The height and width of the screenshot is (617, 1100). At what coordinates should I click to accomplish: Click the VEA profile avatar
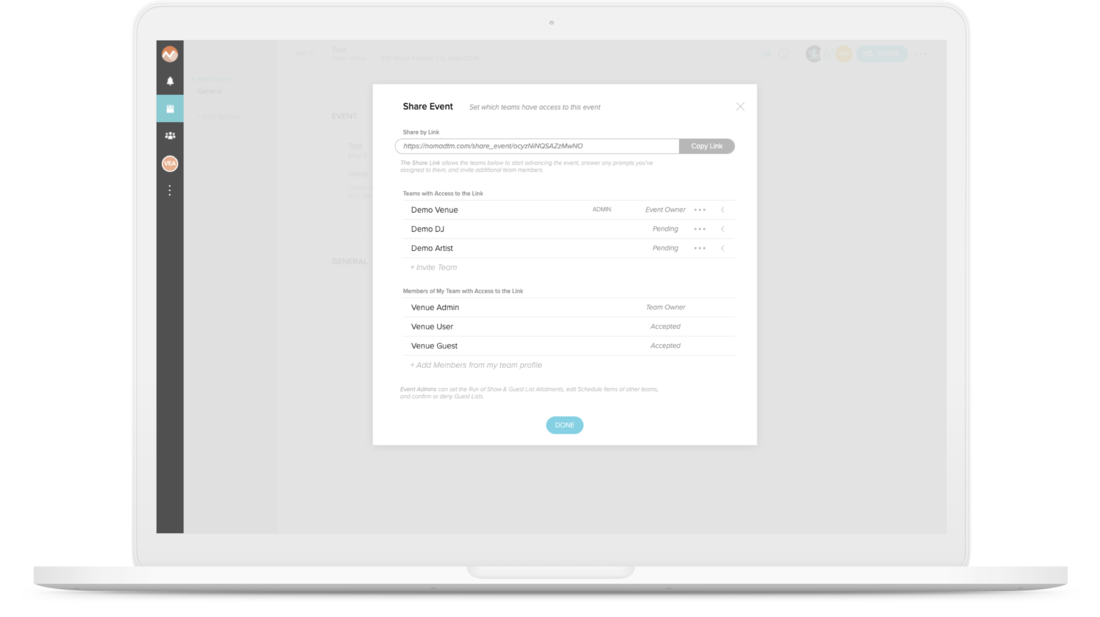pyautogui.click(x=170, y=163)
